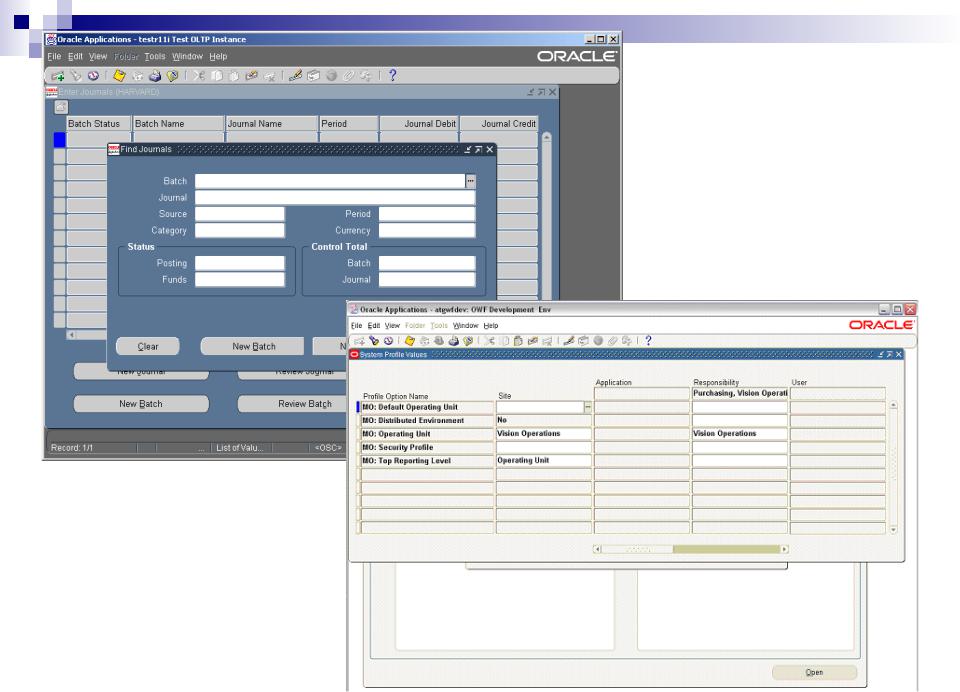Viewport: 960px width, 692px height.
Task: Open Show Navigator icon in testr11i toolbar
Action: coord(93,76)
